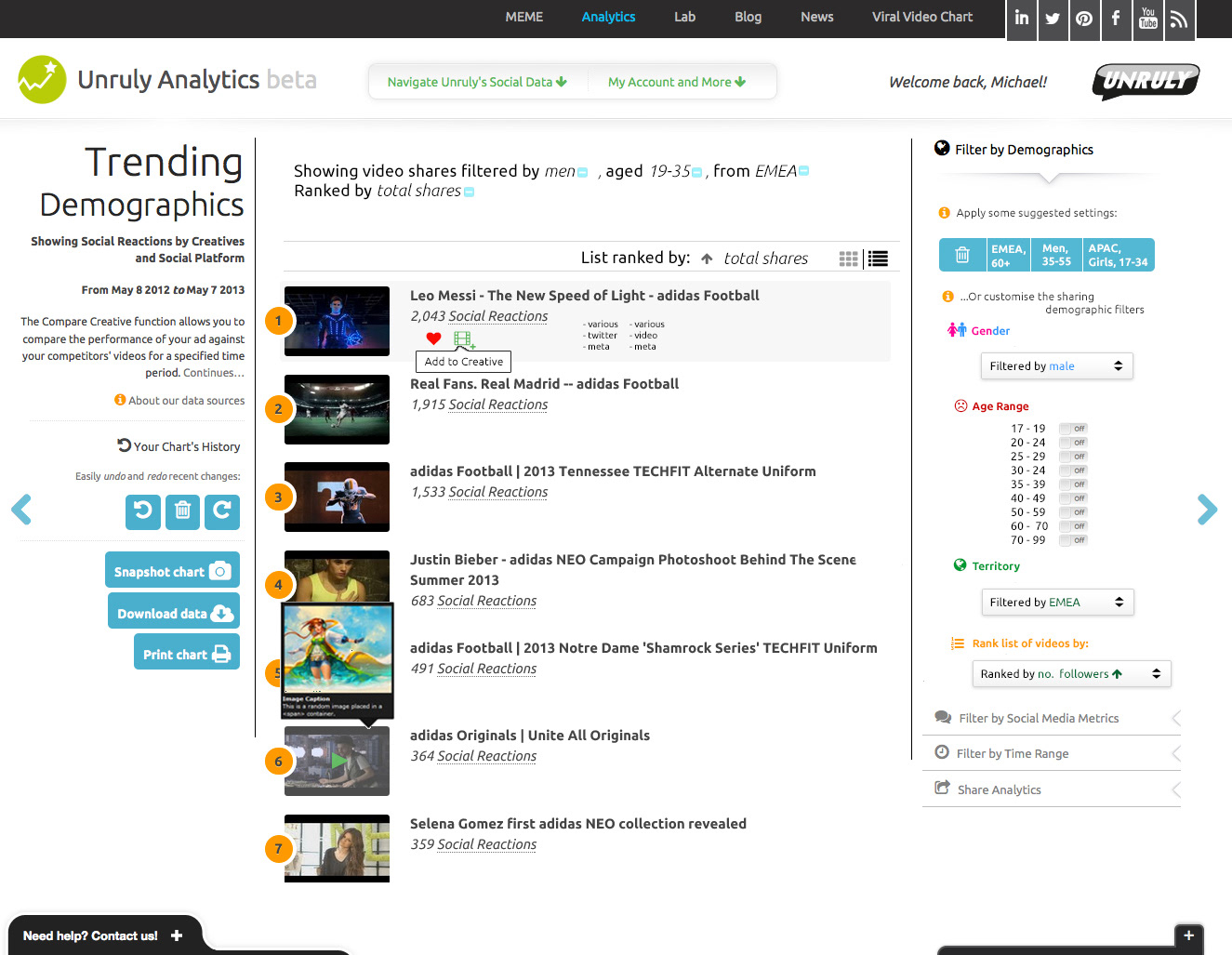Click the info icon for data sources
1232x955 pixels.
pyautogui.click(x=120, y=400)
